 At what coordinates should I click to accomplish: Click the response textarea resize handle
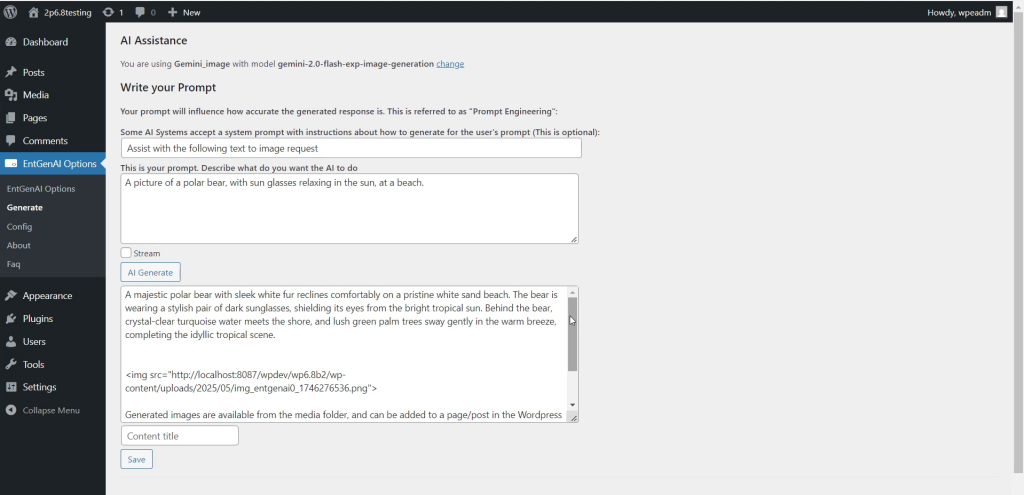tap(574, 418)
